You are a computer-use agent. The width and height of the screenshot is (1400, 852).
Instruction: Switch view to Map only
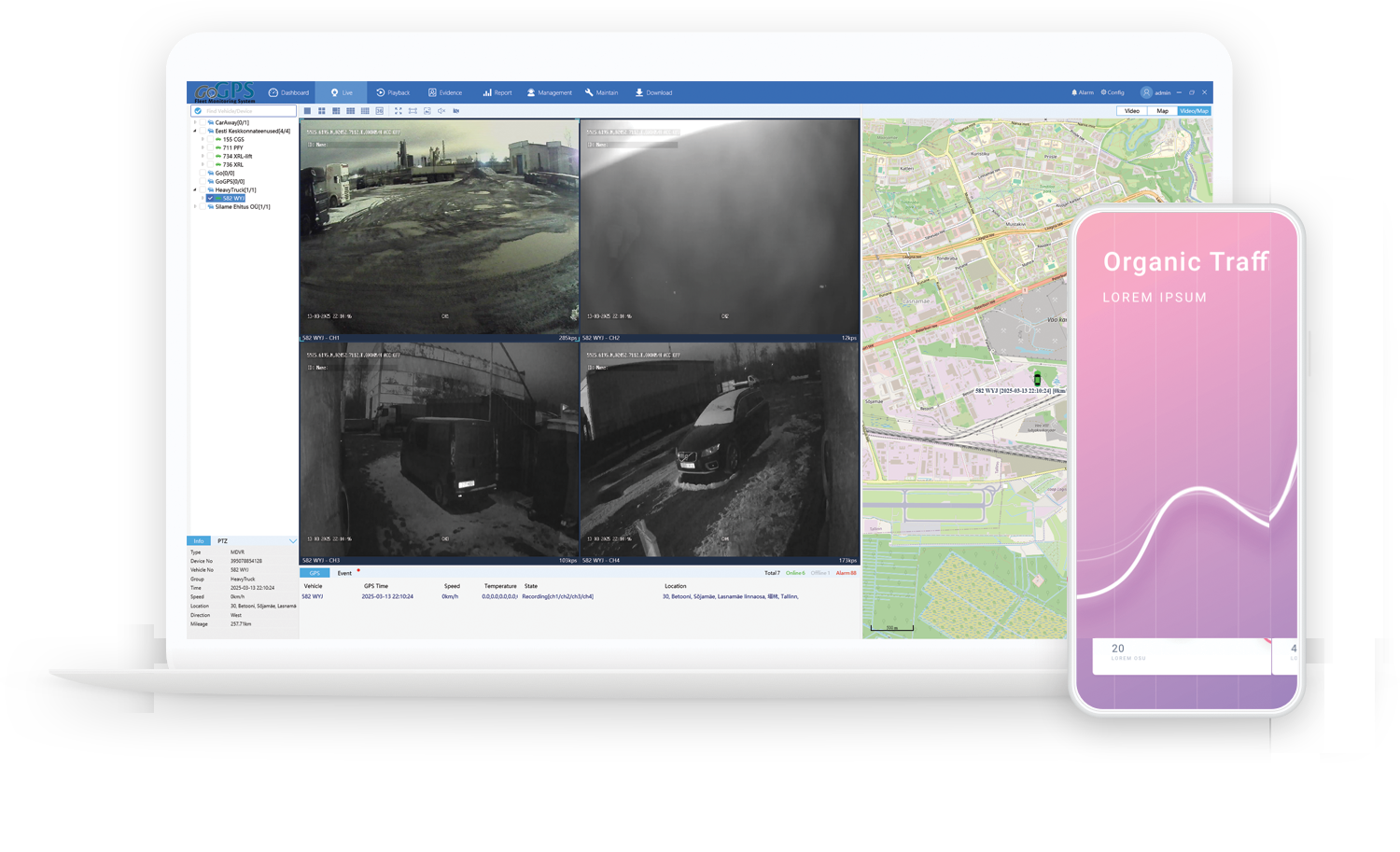pyautogui.click(x=1162, y=111)
